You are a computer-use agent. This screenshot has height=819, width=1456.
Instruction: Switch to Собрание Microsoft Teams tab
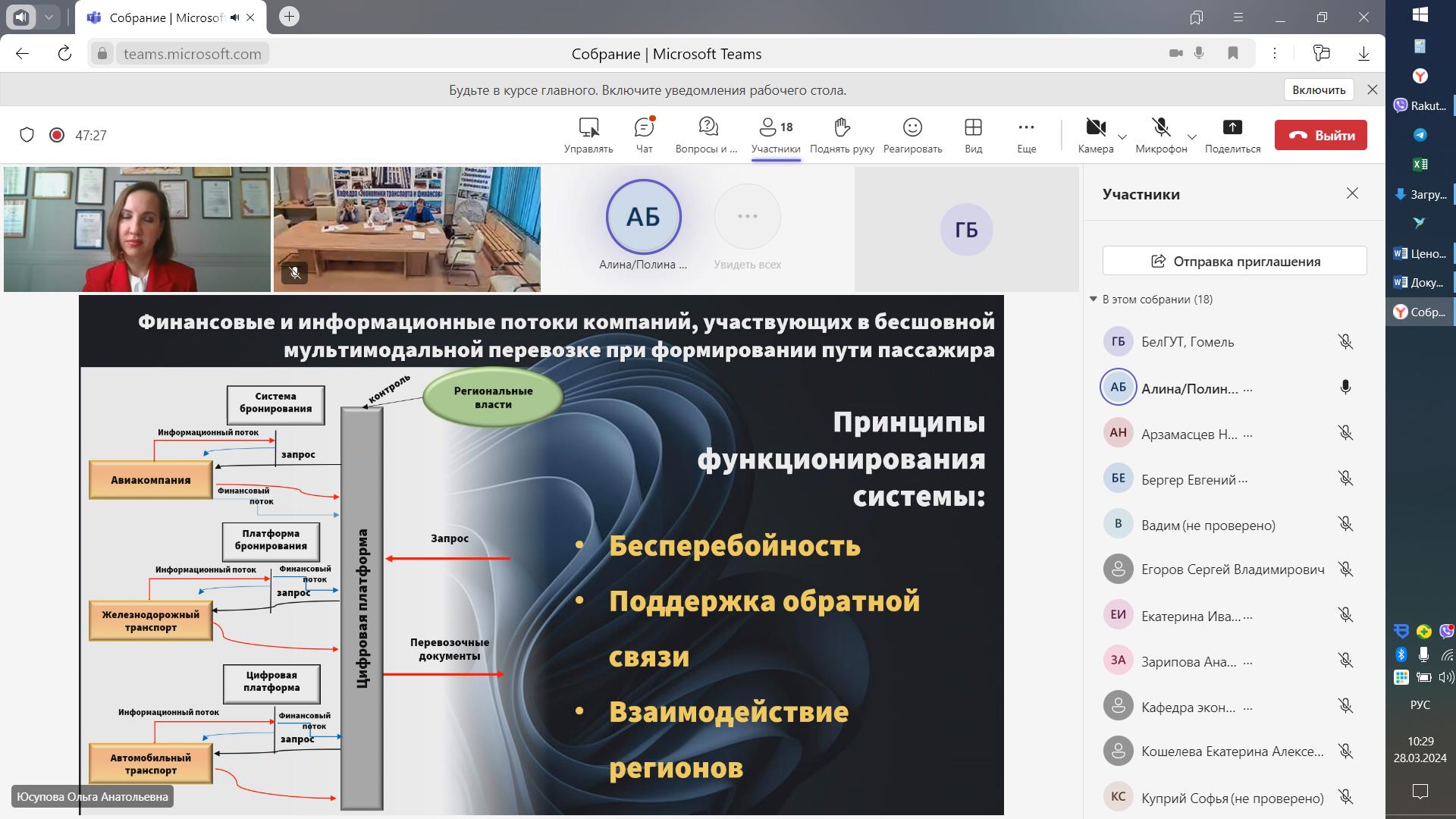(x=171, y=17)
